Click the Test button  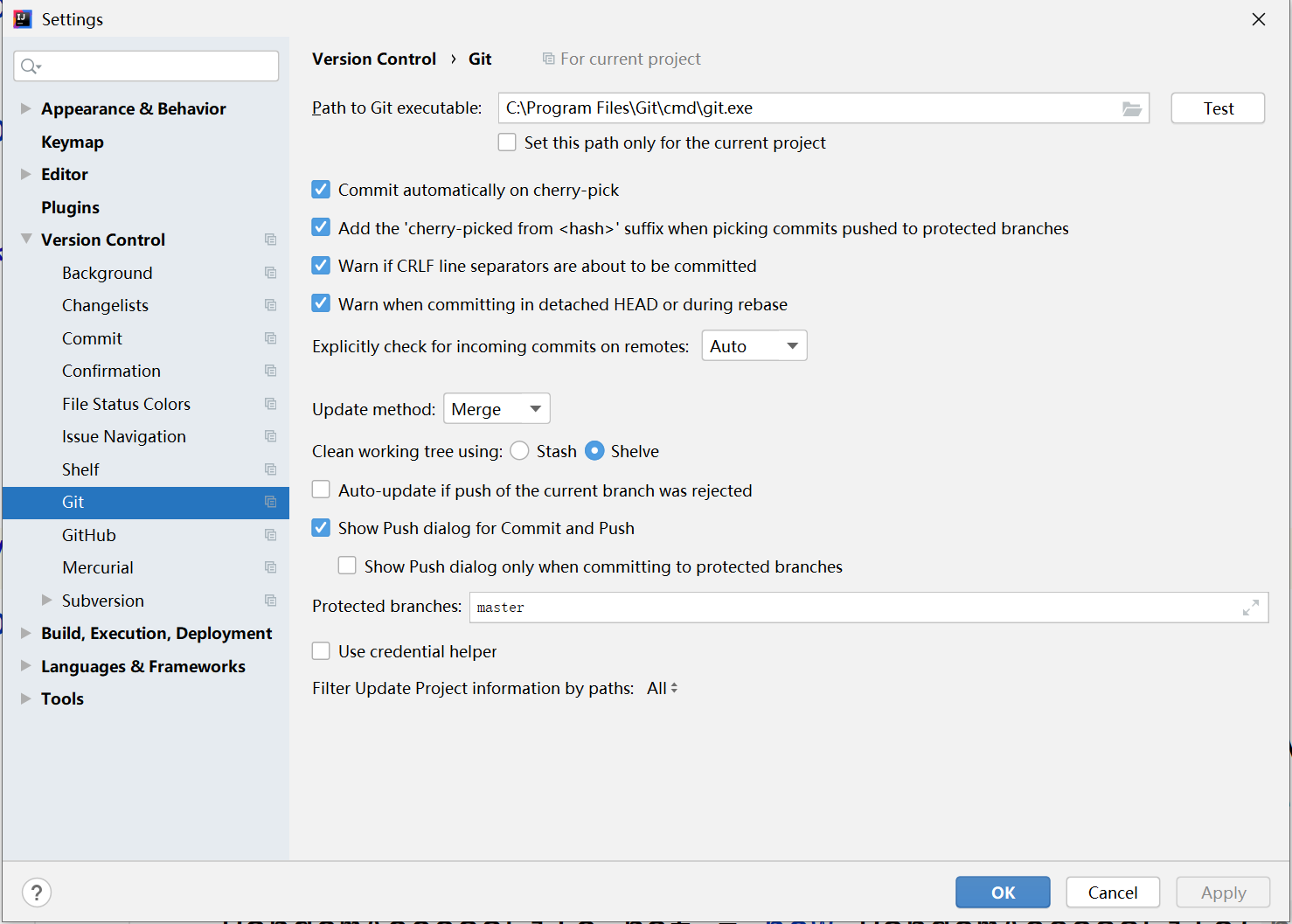click(1217, 108)
